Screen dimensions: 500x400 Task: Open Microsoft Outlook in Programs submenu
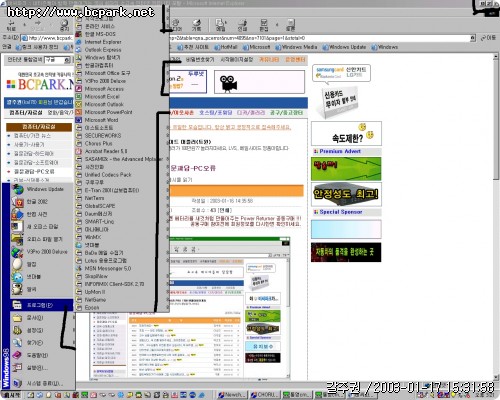(104, 104)
